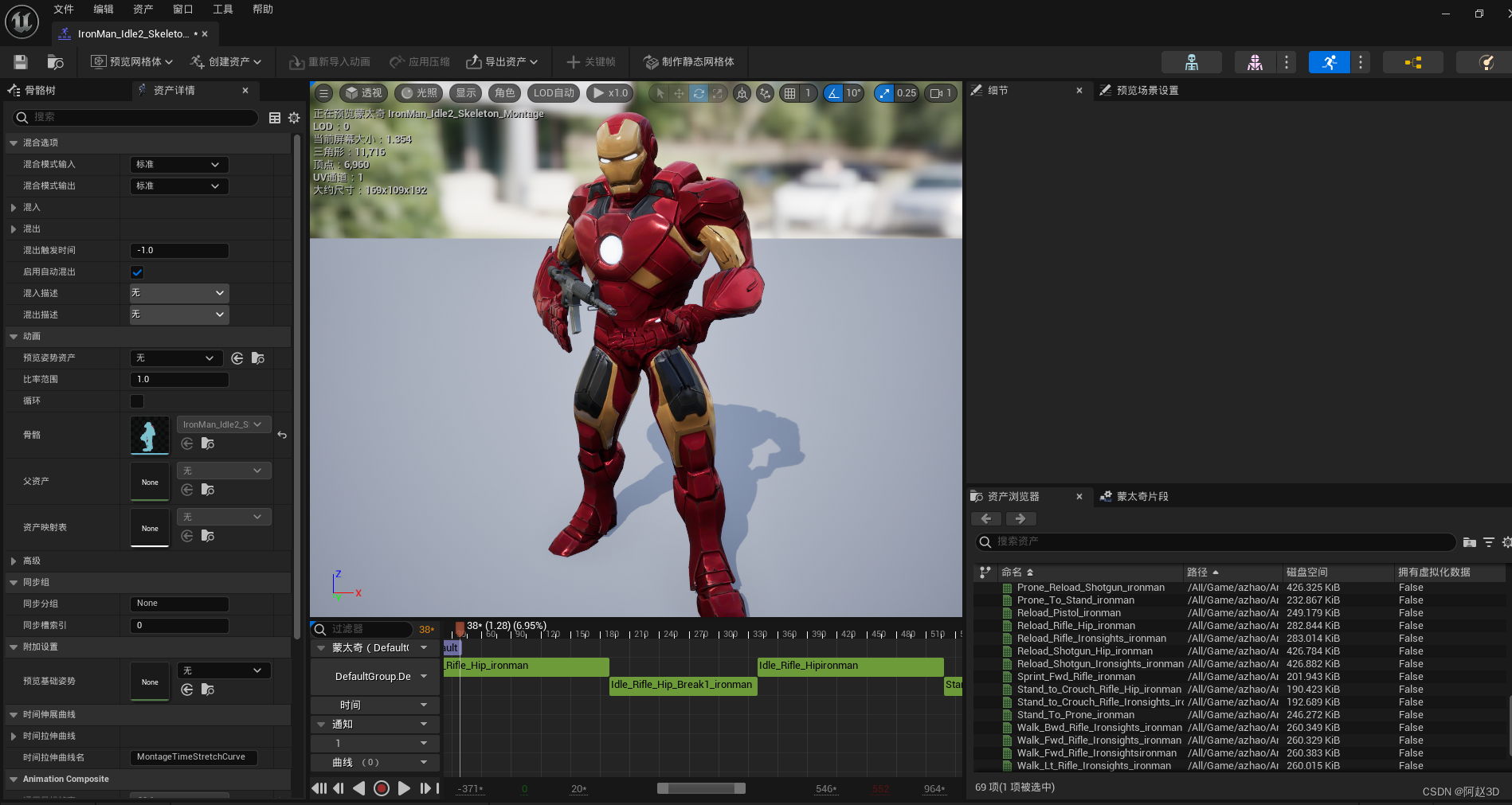
Task: Open the preview mesh dropdown in toolbar
Action: pos(131,62)
